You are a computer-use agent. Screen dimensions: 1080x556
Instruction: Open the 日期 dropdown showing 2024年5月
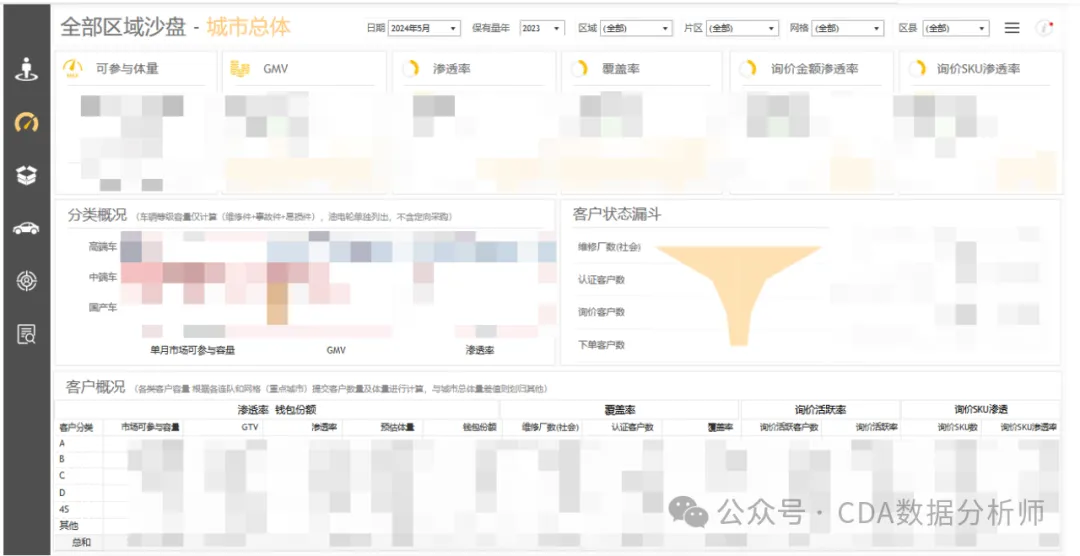pos(423,29)
